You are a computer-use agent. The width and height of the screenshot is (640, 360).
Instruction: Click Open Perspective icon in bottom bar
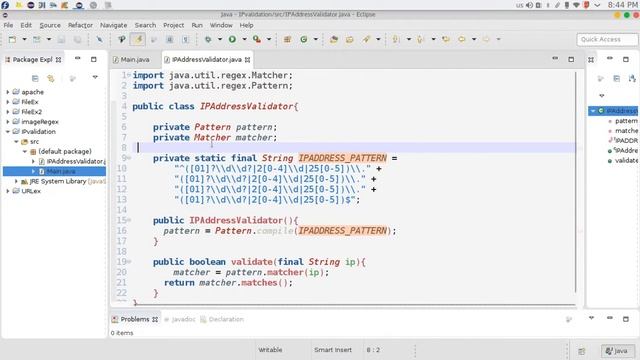pyautogui.click(x=582, y=351)
